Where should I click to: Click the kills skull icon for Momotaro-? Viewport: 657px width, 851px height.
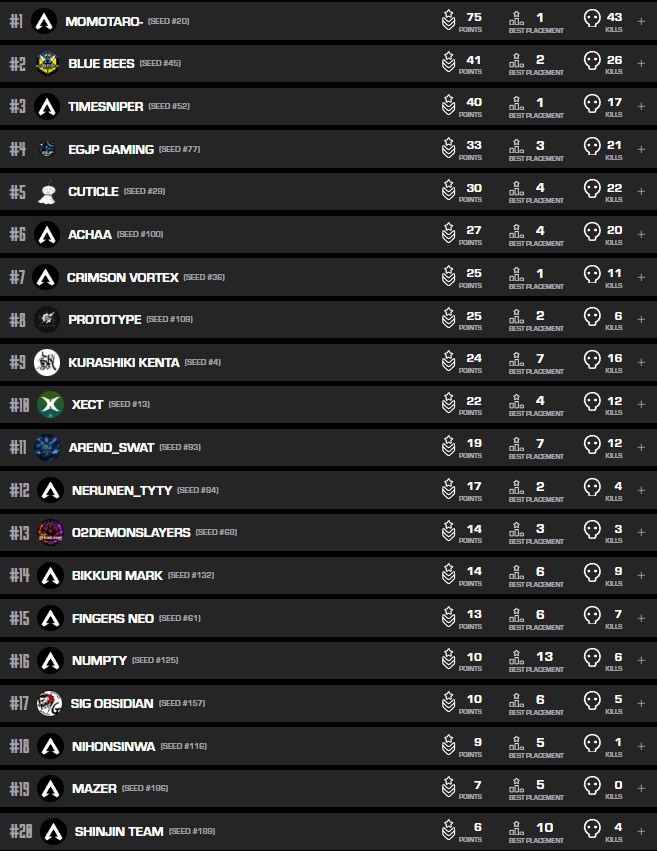(592, 20)
